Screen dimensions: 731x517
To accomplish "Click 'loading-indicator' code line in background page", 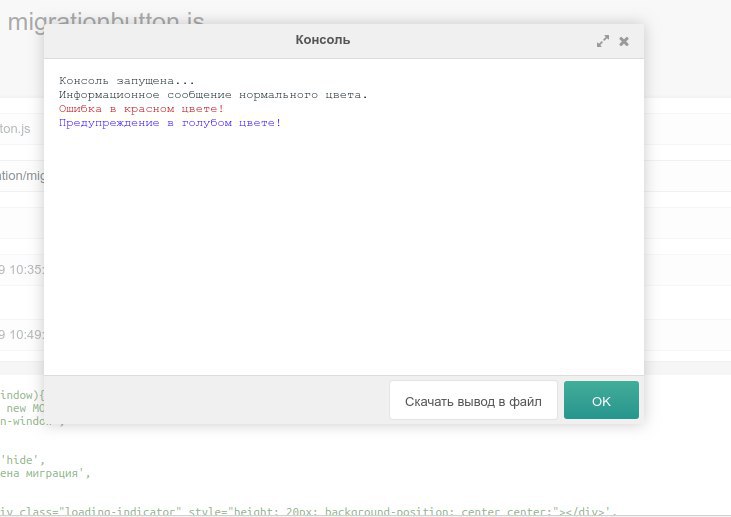I will [308, 511].
